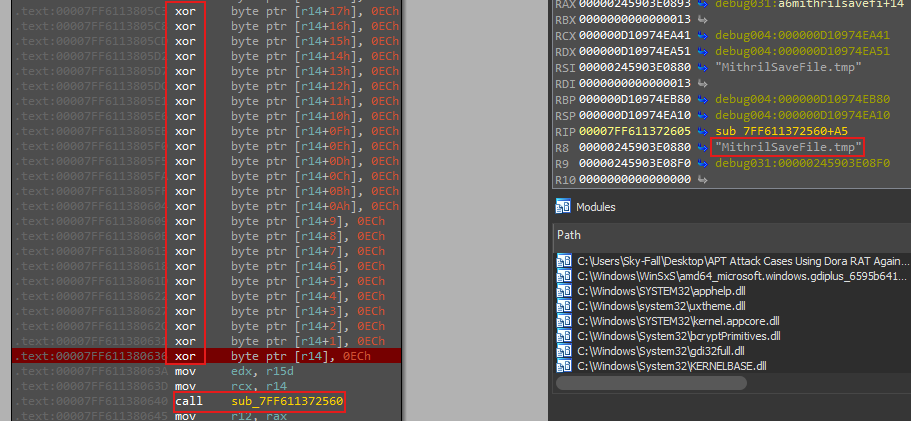
Task: Click the module icon beside KERNELBASE.dll
Action: point(564,366)
